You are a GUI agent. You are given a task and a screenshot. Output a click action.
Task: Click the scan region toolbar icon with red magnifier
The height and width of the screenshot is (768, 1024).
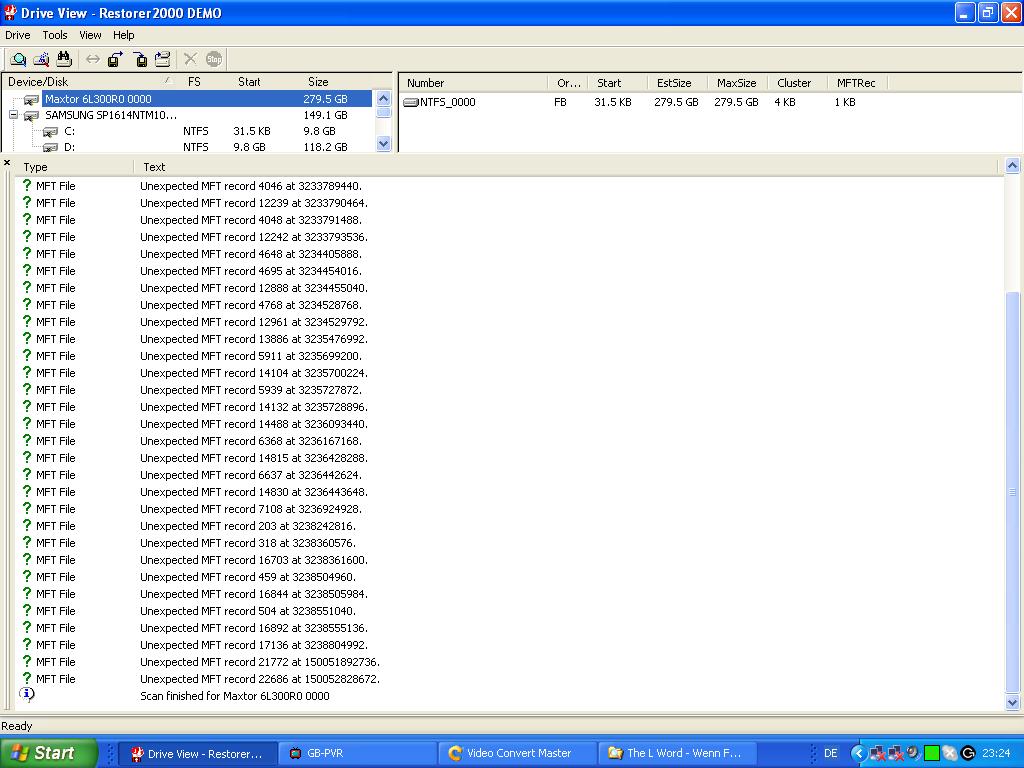click(x=41, y=59)
